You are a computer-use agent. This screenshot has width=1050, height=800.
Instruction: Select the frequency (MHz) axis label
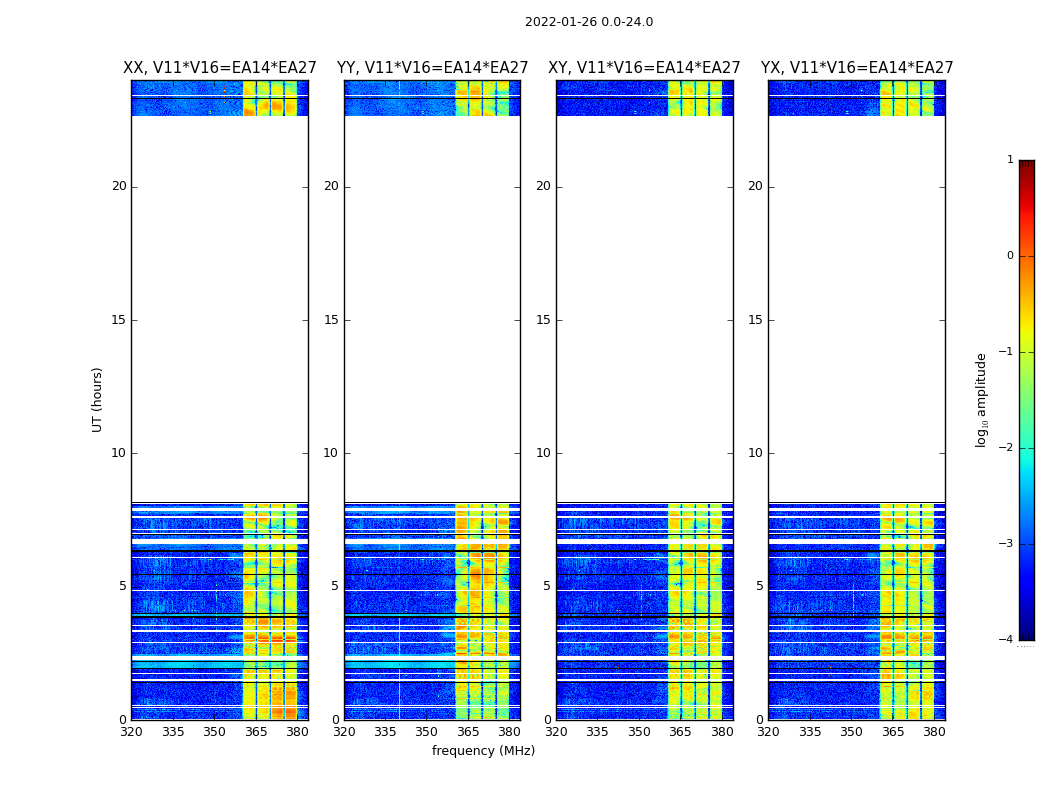[x=483, y=751]
